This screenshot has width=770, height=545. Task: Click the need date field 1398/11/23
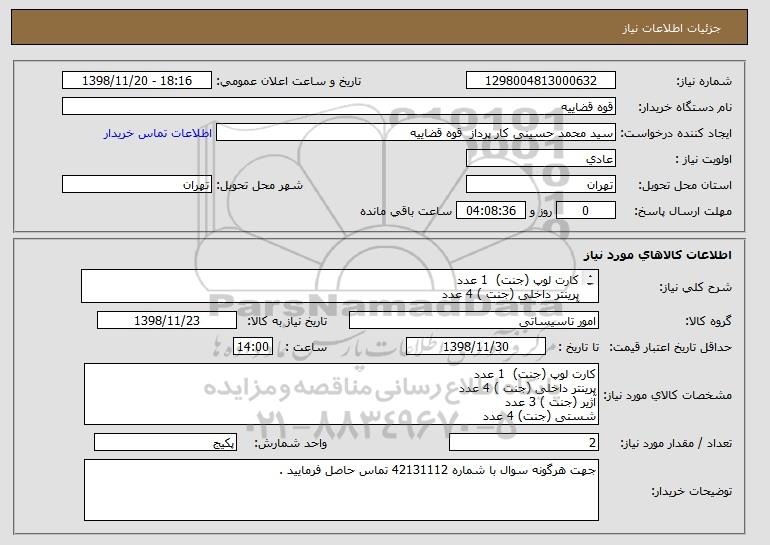click(167, 321)
